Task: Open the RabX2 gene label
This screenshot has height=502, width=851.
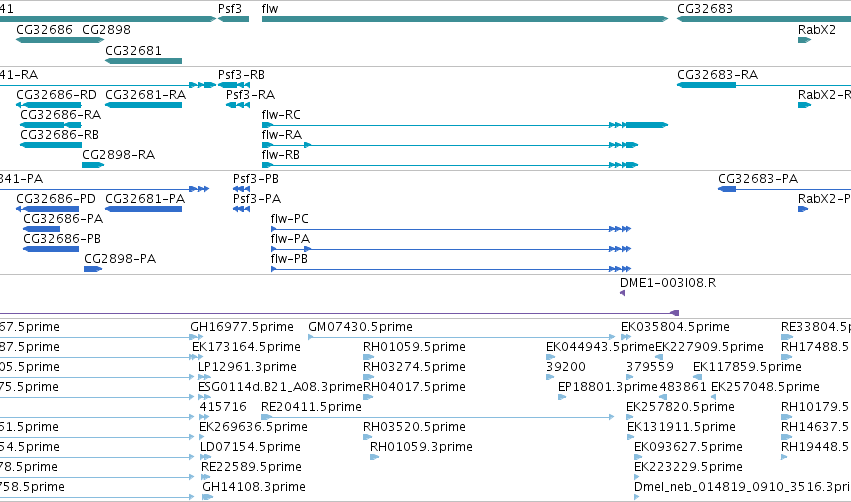Action: point(816,30)
